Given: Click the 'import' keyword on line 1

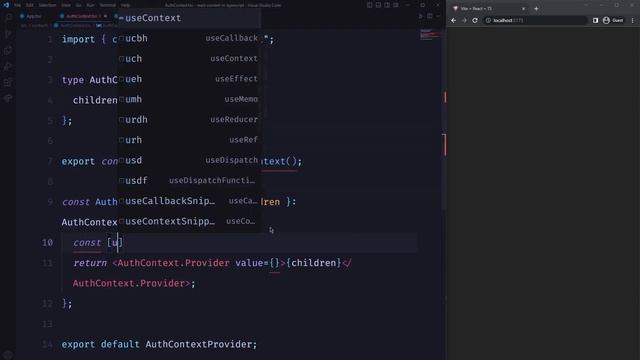Looking at the screenshot, I should point(78,39).
